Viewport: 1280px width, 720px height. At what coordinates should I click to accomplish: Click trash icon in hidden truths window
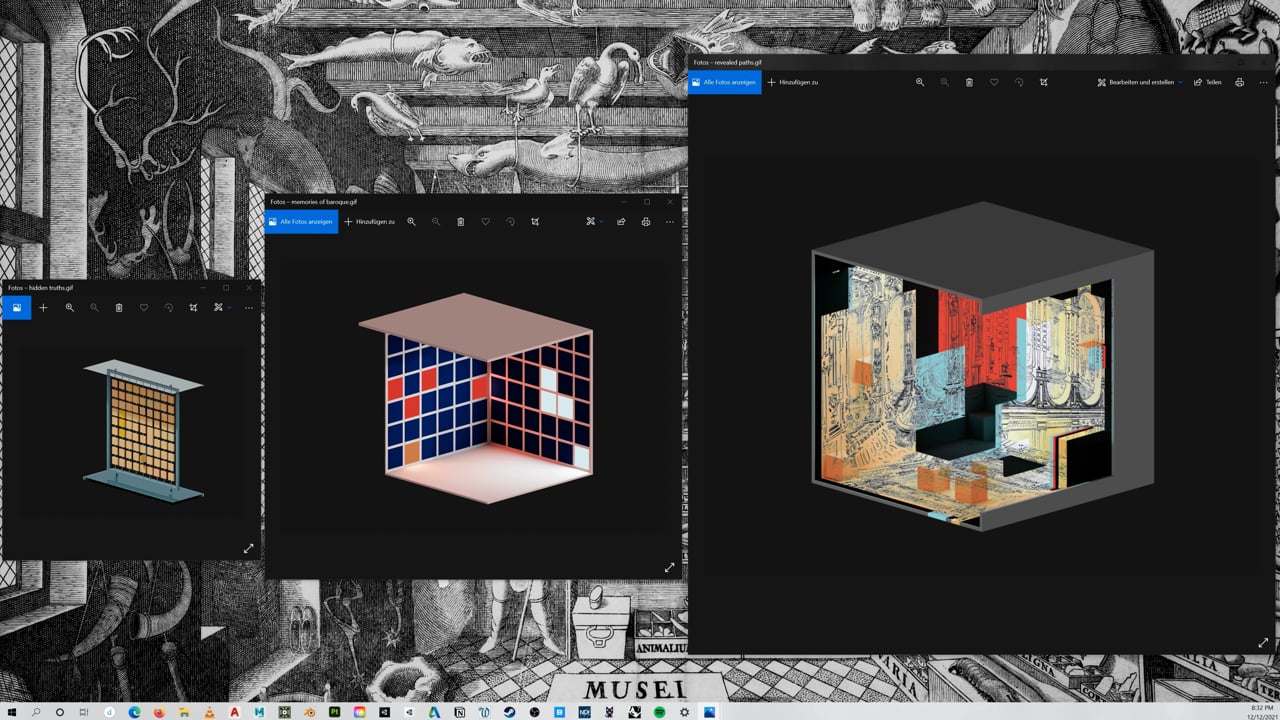[119, 307]
